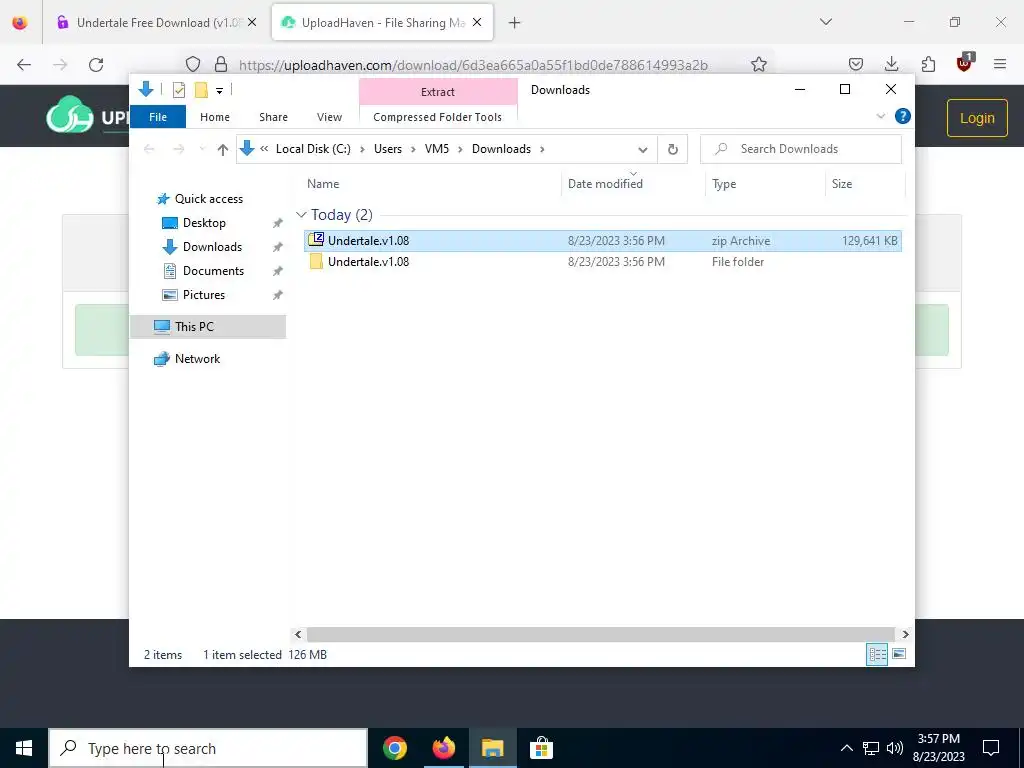Screen dimensions: 1024x768
Task: Go up one folder level with the up arrow
Action: coord(223,150)
